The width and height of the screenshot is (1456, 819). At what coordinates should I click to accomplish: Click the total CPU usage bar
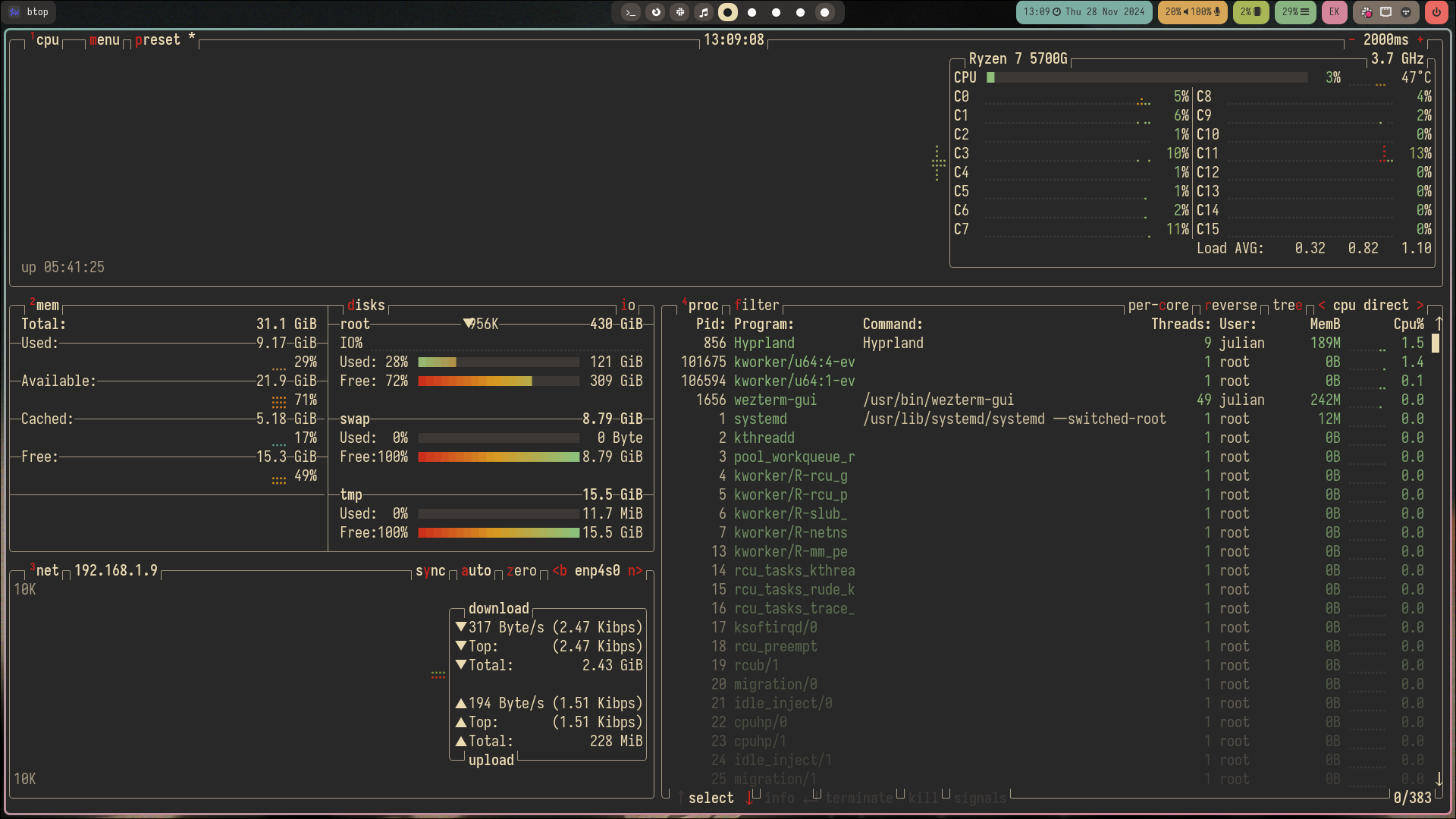1147,77
